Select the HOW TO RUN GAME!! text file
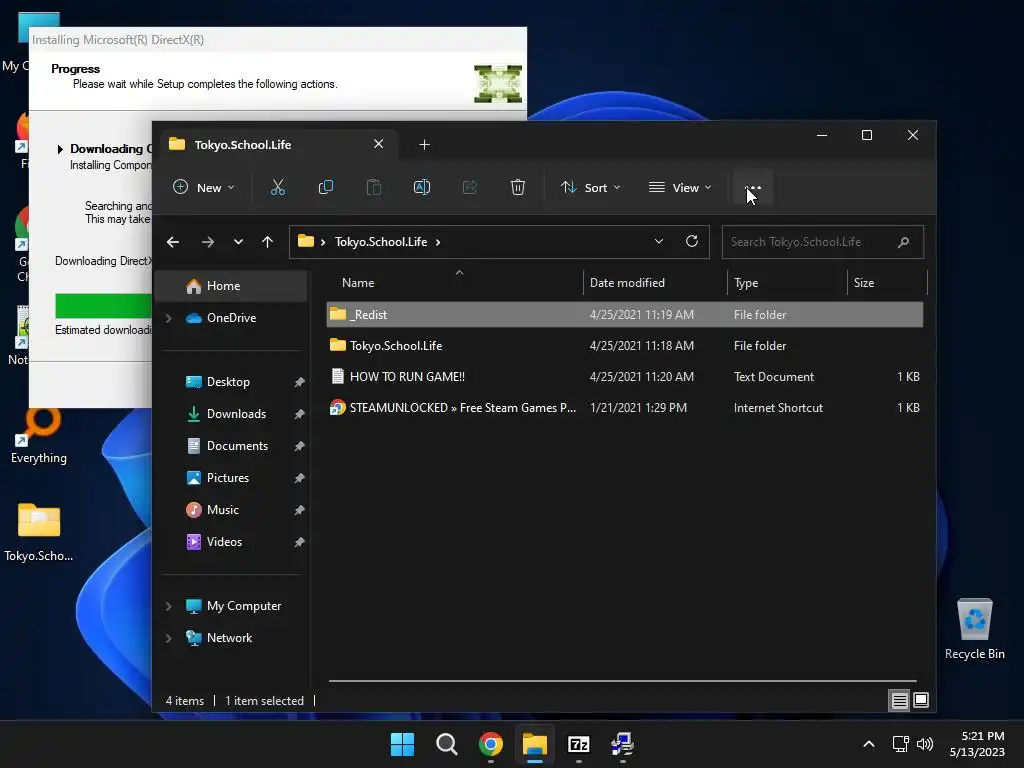 pos(625,377)
